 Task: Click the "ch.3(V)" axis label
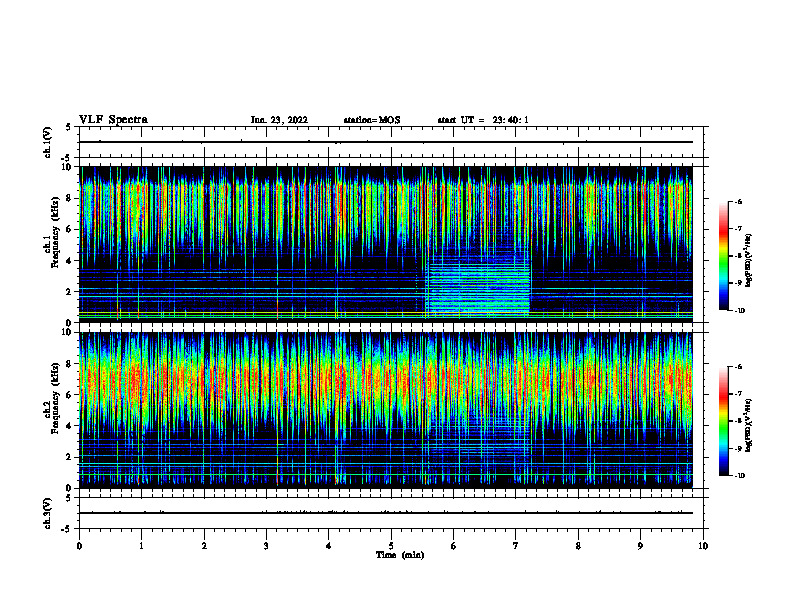click(x=47, y=513)
